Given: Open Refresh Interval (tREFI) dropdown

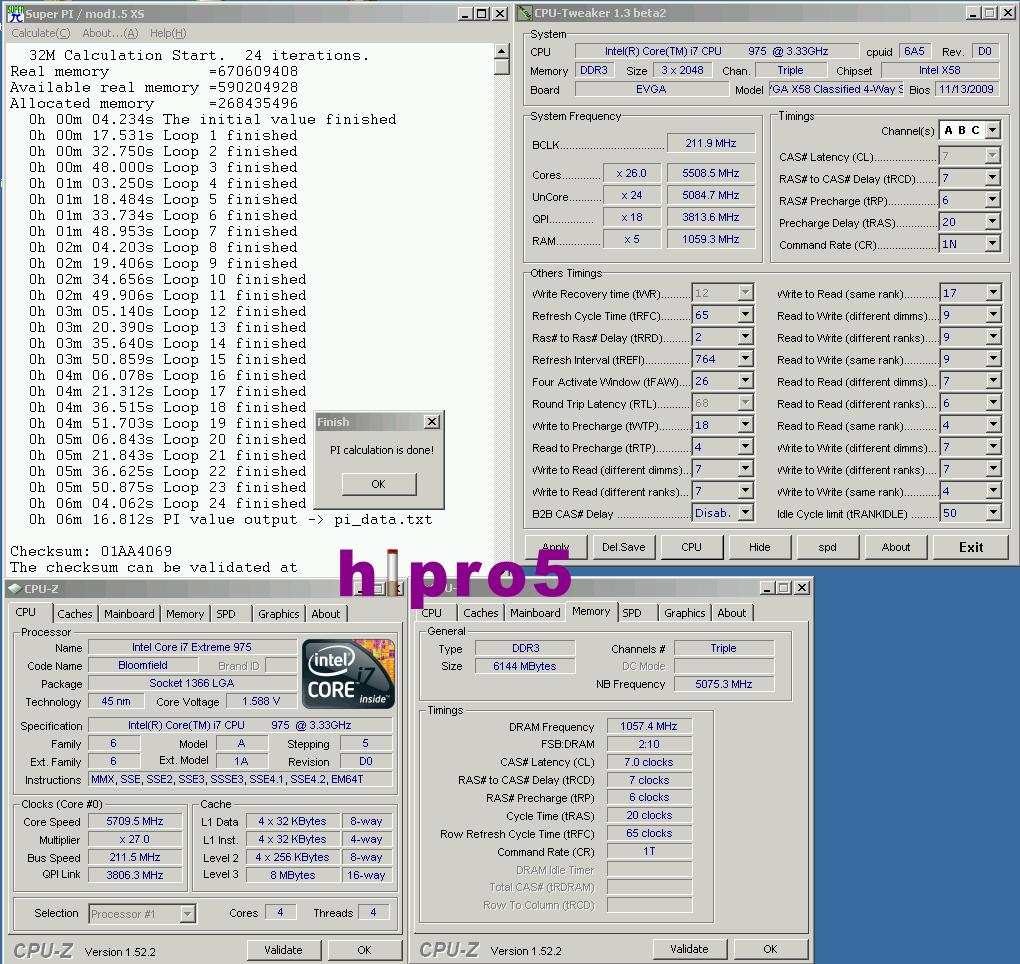Looking at the screenshot, I should (746, 359).
